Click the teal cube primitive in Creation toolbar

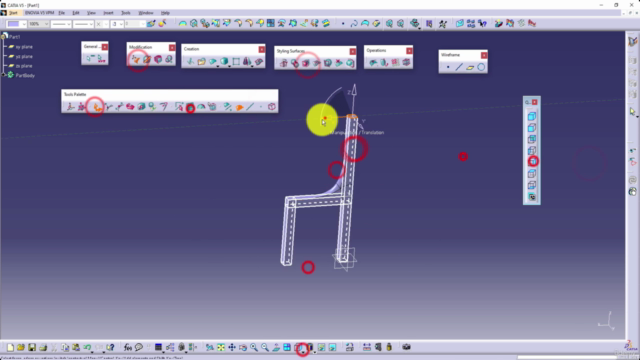click(224, 62)
